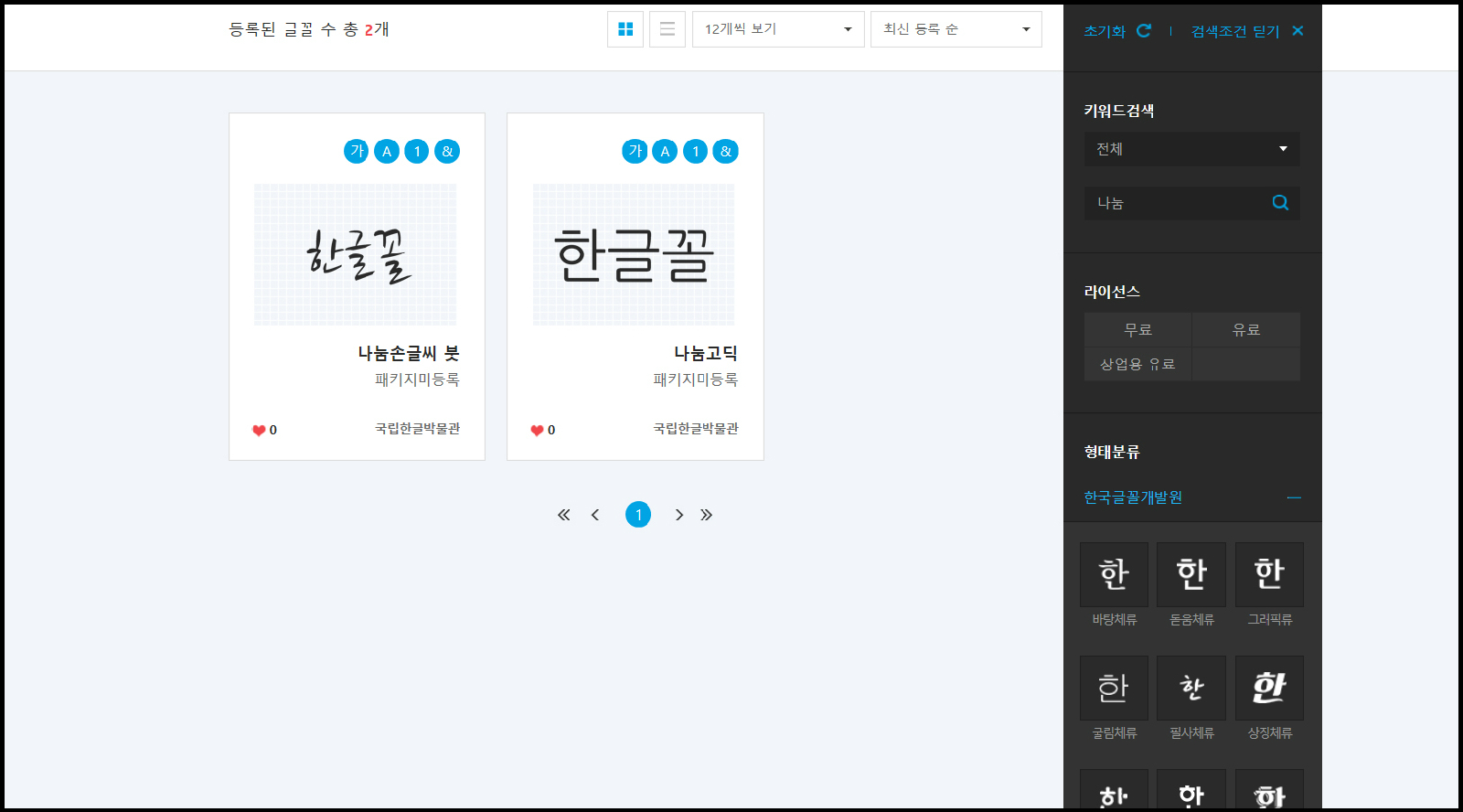
Task: Toggle the 상업용 유료 license filter
Action: (x=1138, y=364)
